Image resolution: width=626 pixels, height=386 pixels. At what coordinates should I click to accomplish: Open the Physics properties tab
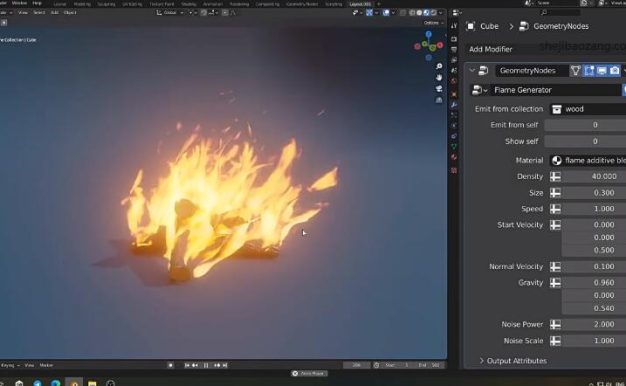pos(454,126)
